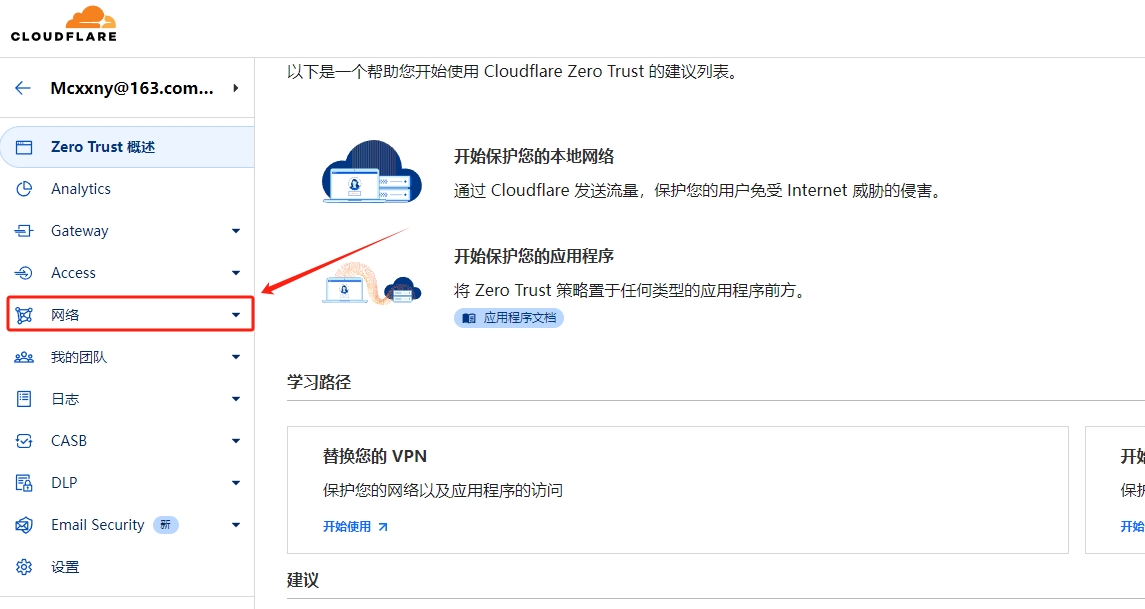Expand the DLP submenu arrow
Image resolution: width=1145 pixels, height=609 pixels.
coord(236,483)
